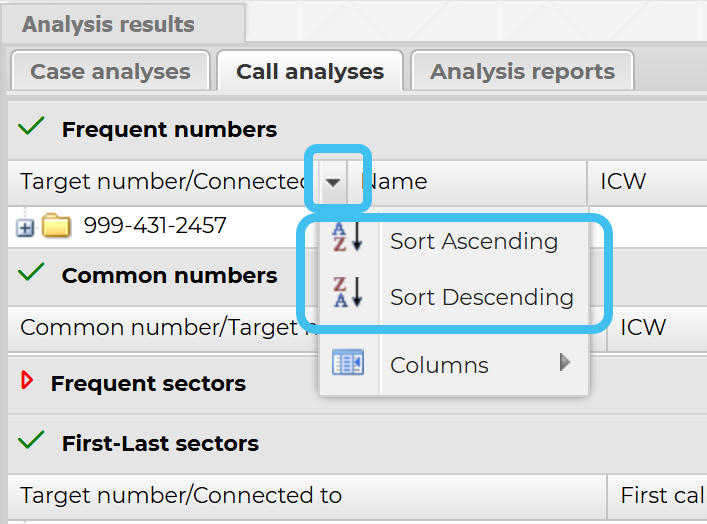Click the green checkmark beside Frequent numbers
This screenshot has width=707, height=524.
click(x=33, y=128)
